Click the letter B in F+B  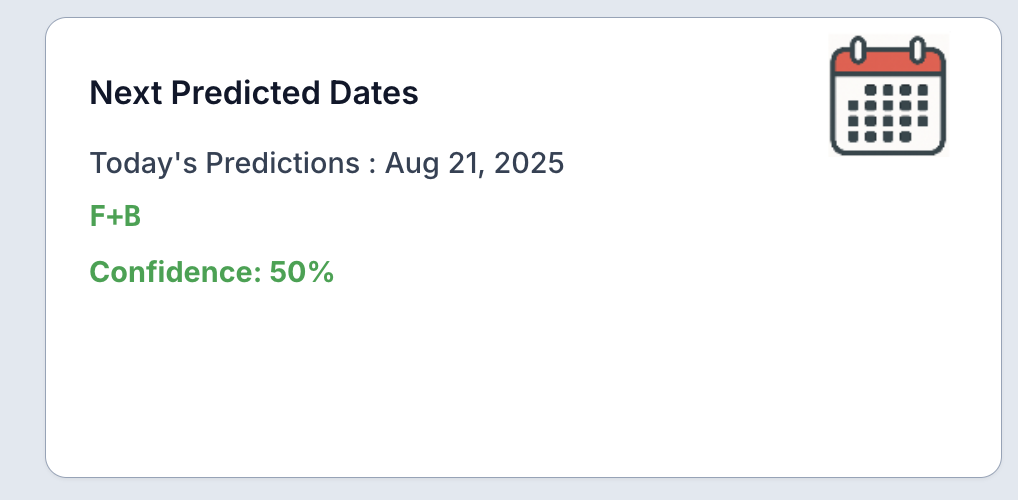pyautogui.click(x=132, y=216)
